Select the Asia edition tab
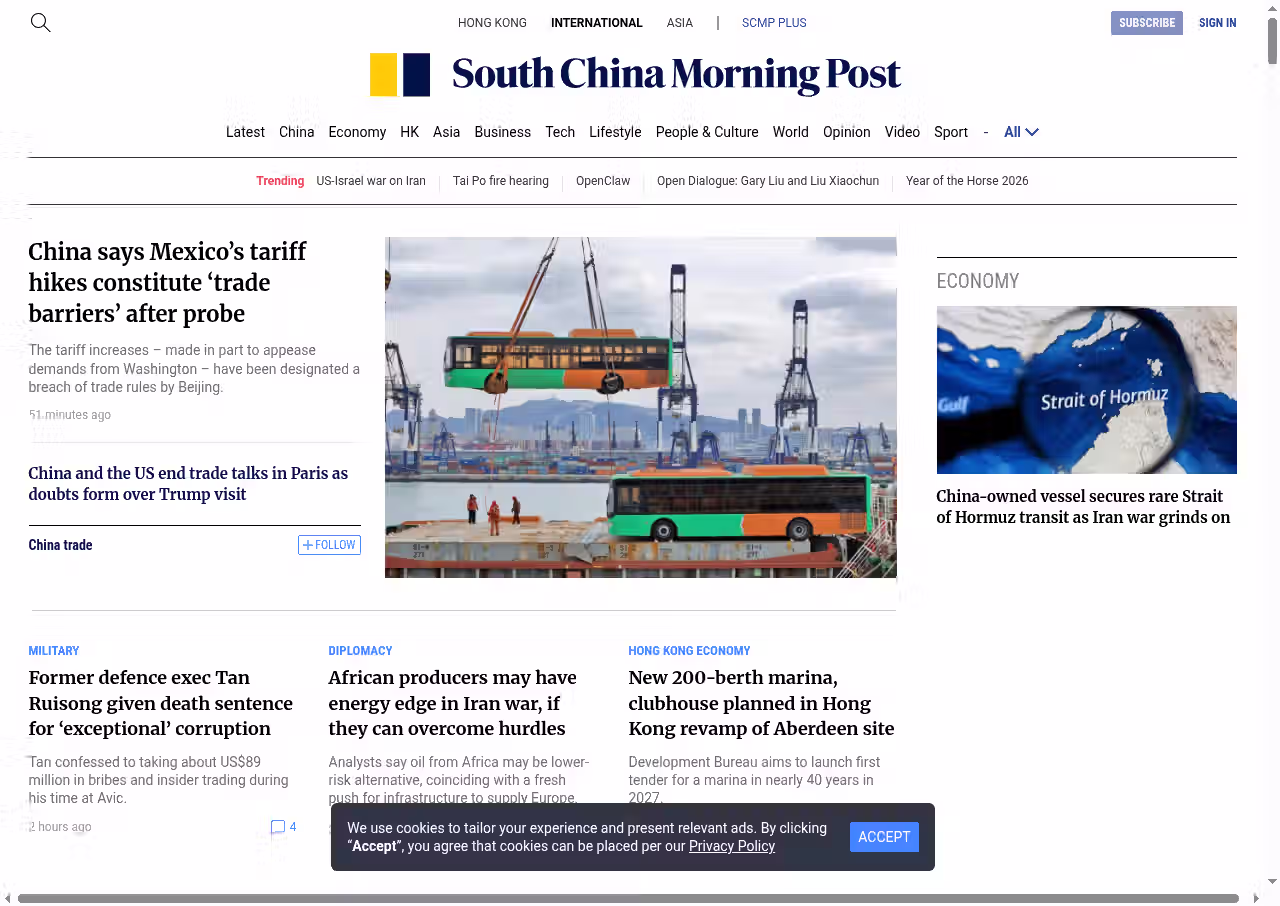Viewport: 1280px width, 906px height. click(679, 23)
